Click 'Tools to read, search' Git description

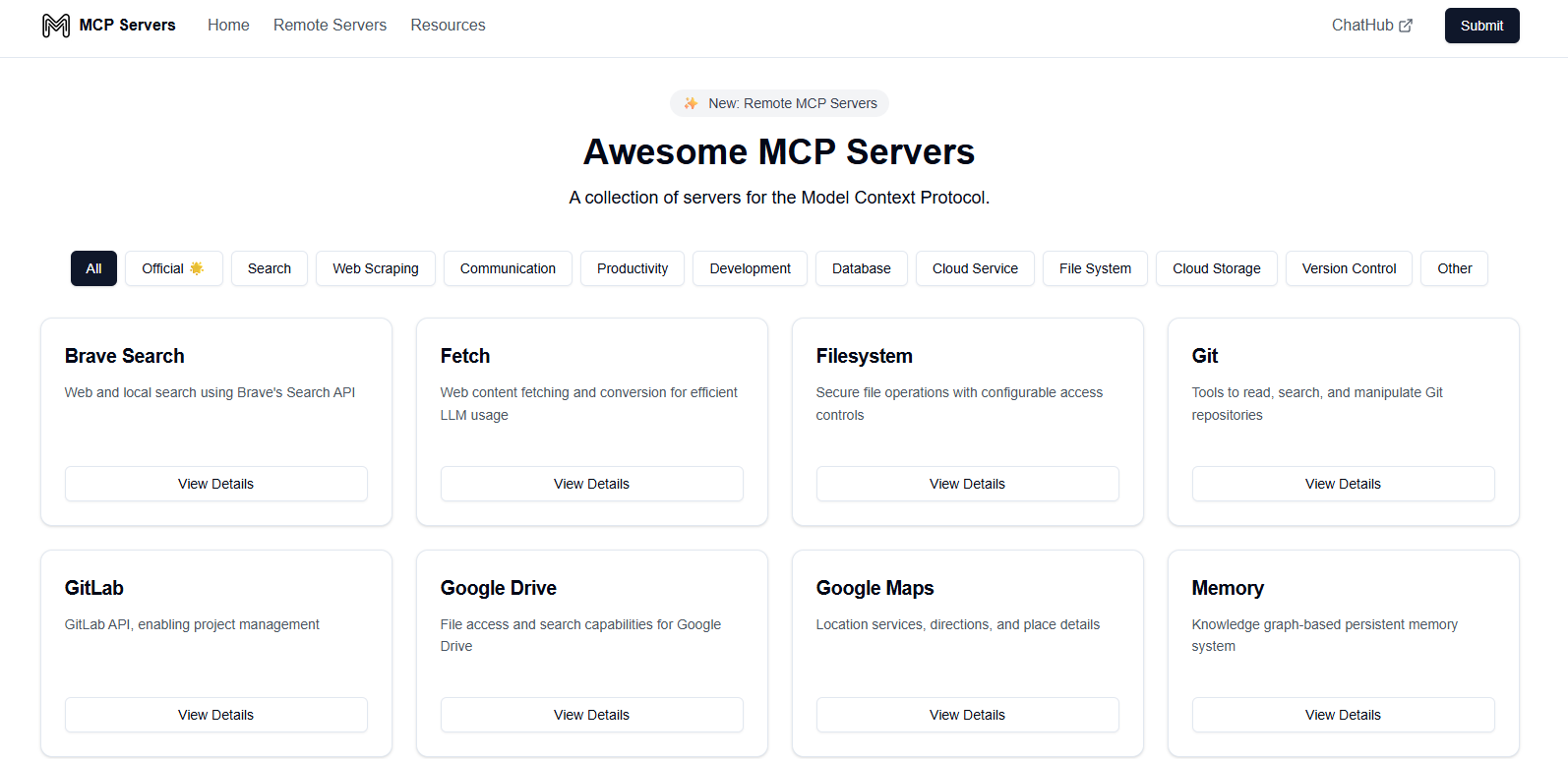(1317, 403)
